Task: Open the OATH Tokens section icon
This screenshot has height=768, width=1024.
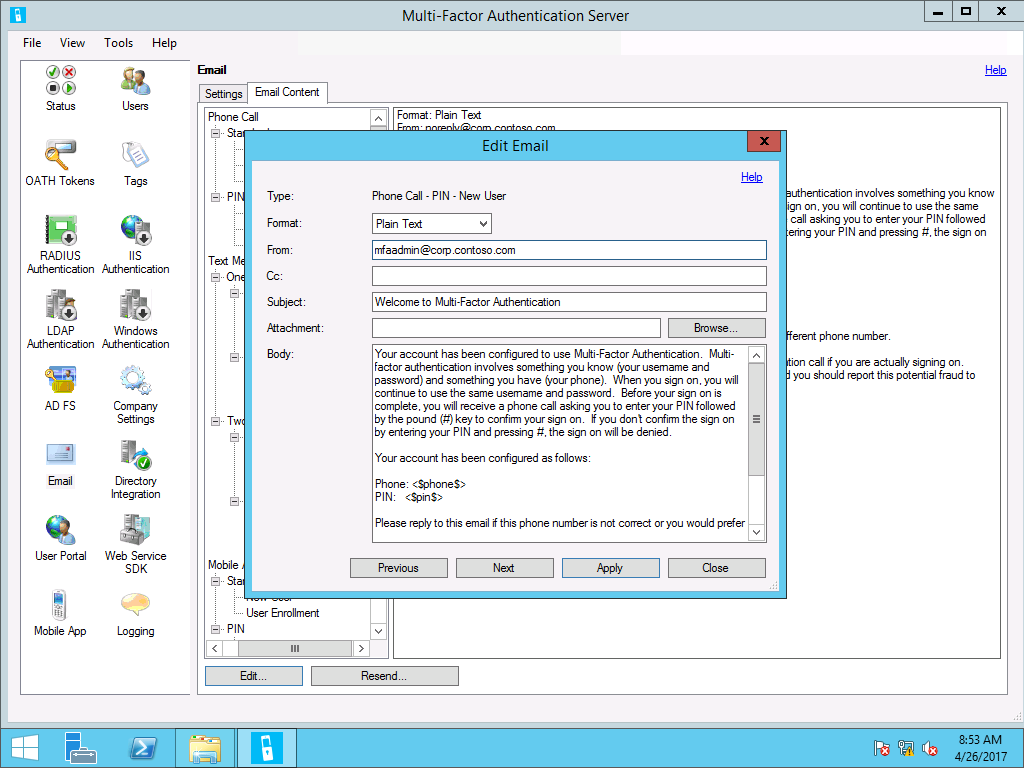Action: click(60, 156)
